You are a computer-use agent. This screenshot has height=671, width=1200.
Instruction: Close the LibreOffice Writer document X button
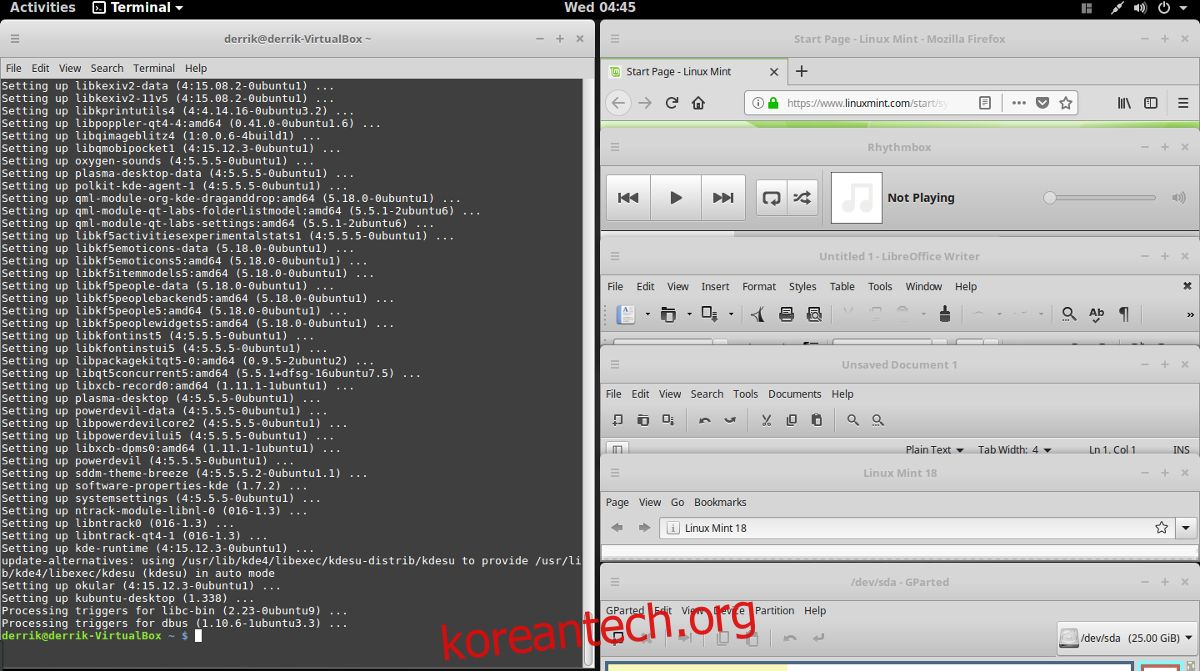click(1187, 286)
